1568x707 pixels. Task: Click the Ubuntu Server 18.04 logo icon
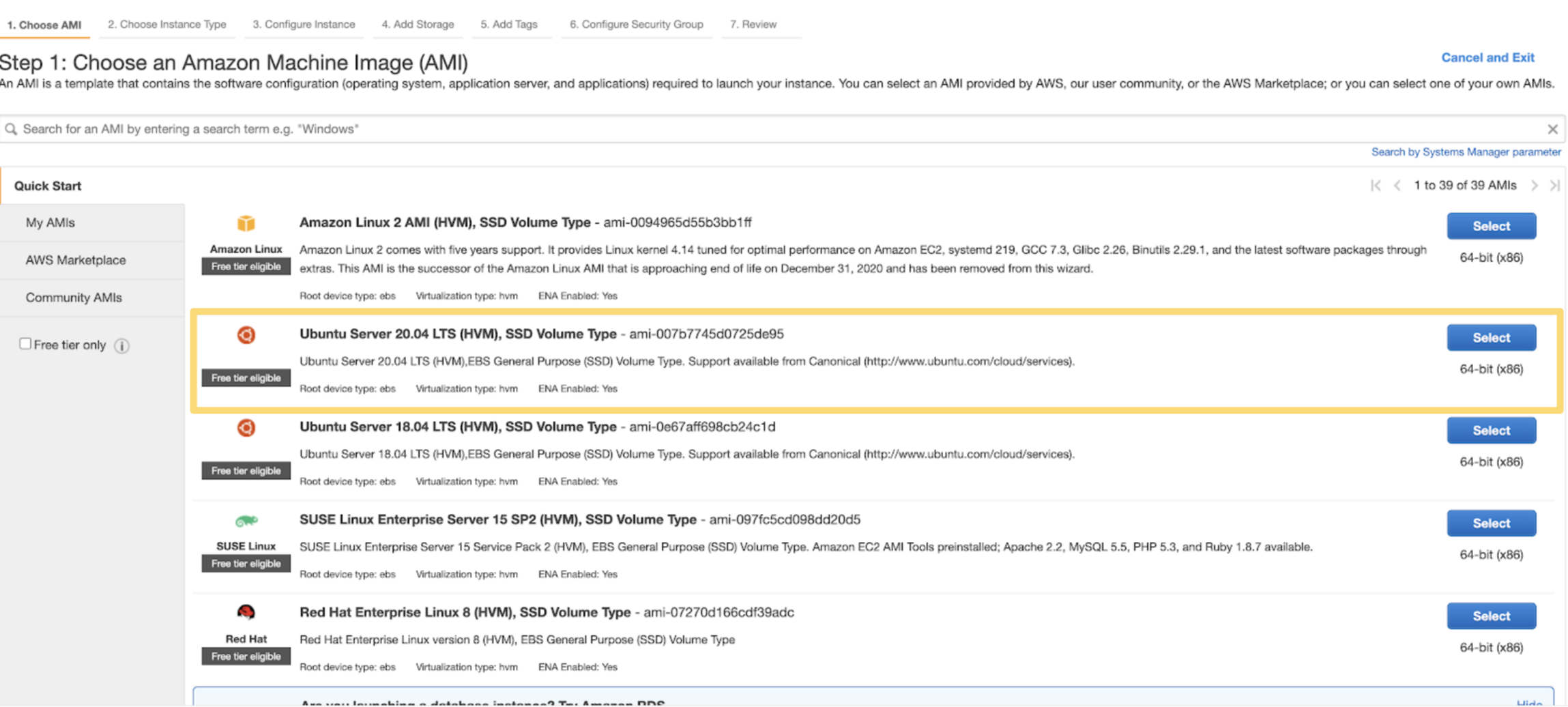coord(246,428)
